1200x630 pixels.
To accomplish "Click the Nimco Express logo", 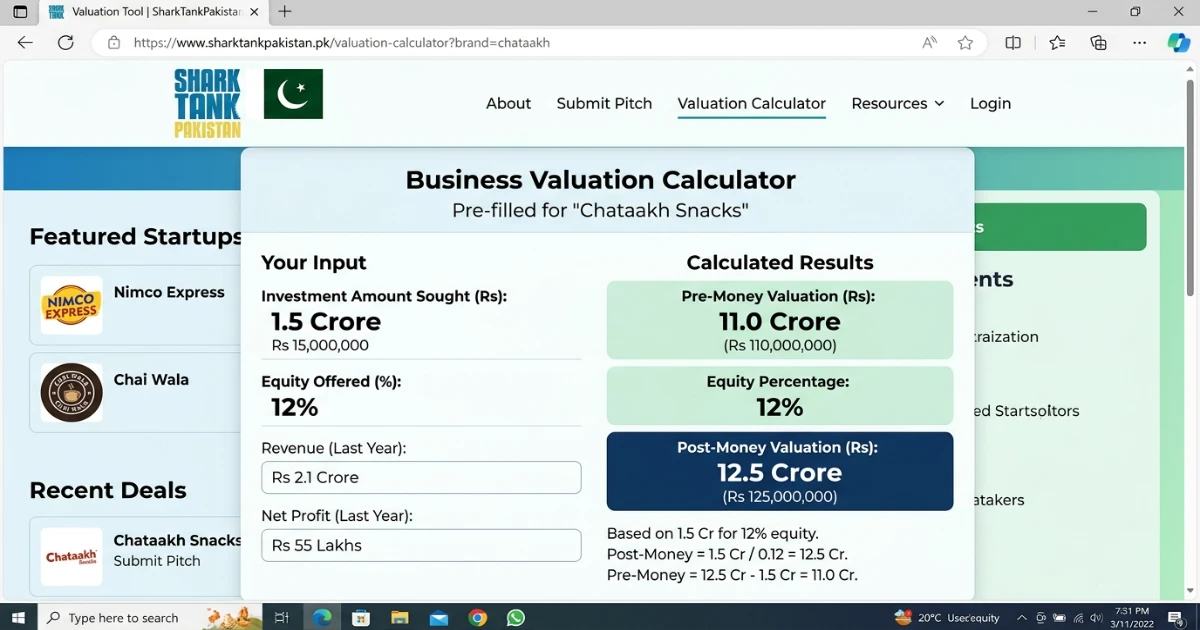I will 71,305.
